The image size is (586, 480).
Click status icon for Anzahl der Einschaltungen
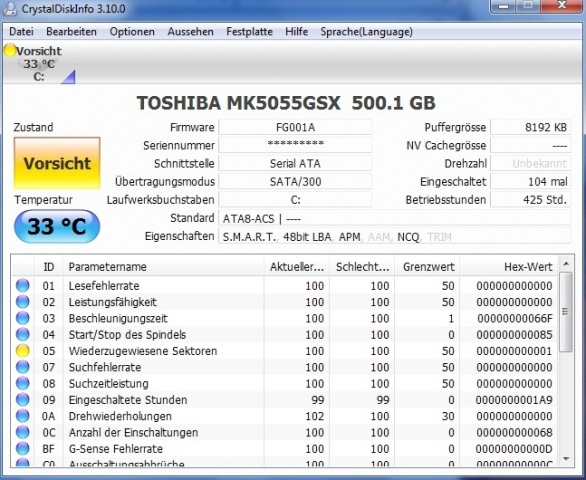[x=22, y=432]
